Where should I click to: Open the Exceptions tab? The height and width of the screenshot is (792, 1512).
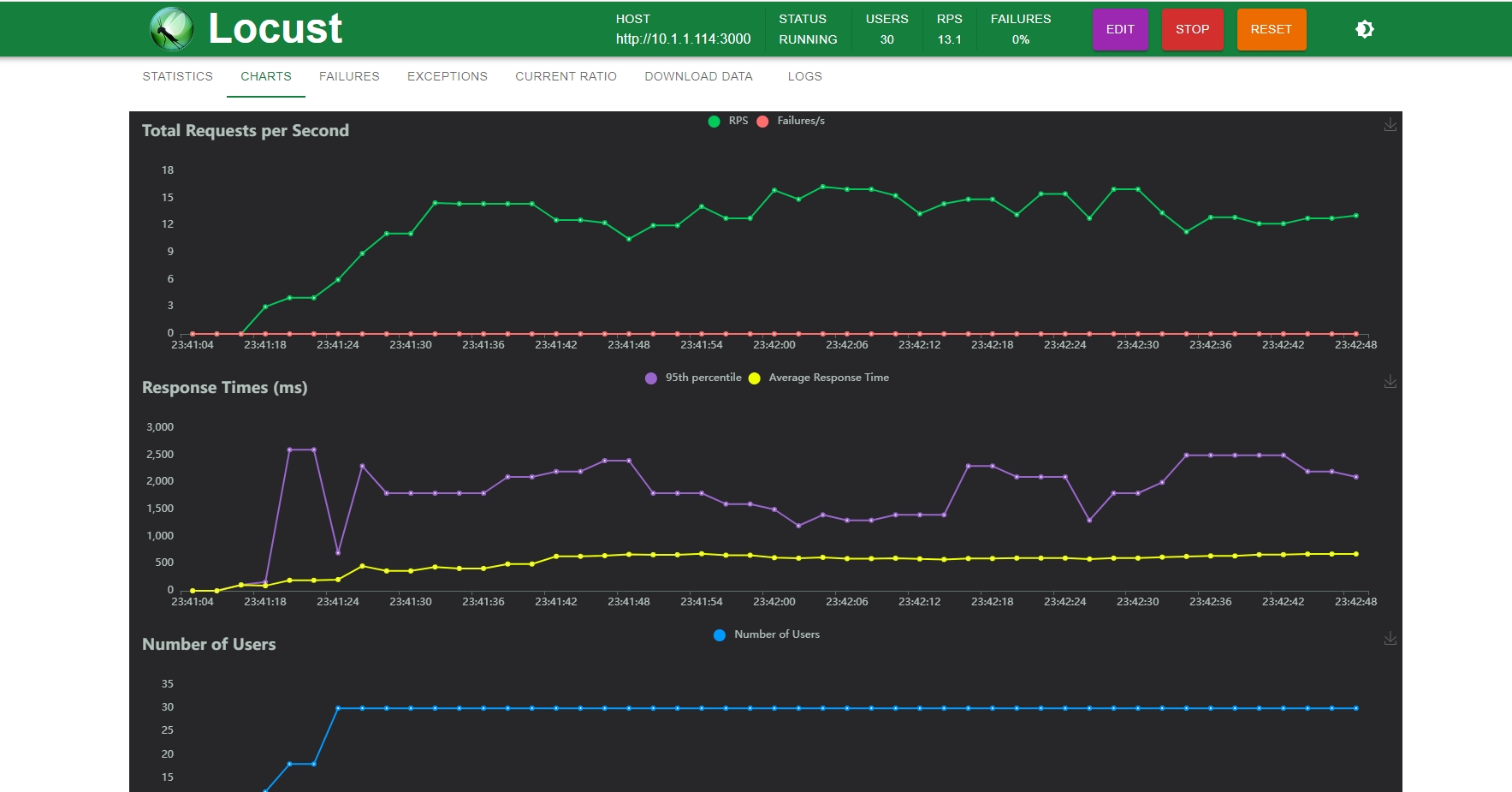pos(448,76)
